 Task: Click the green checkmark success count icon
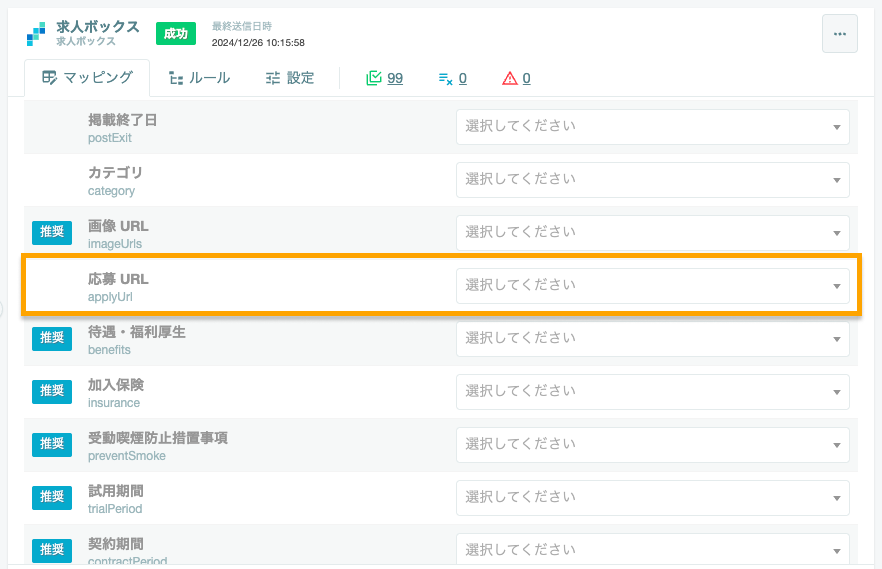(x=374, y=78)
